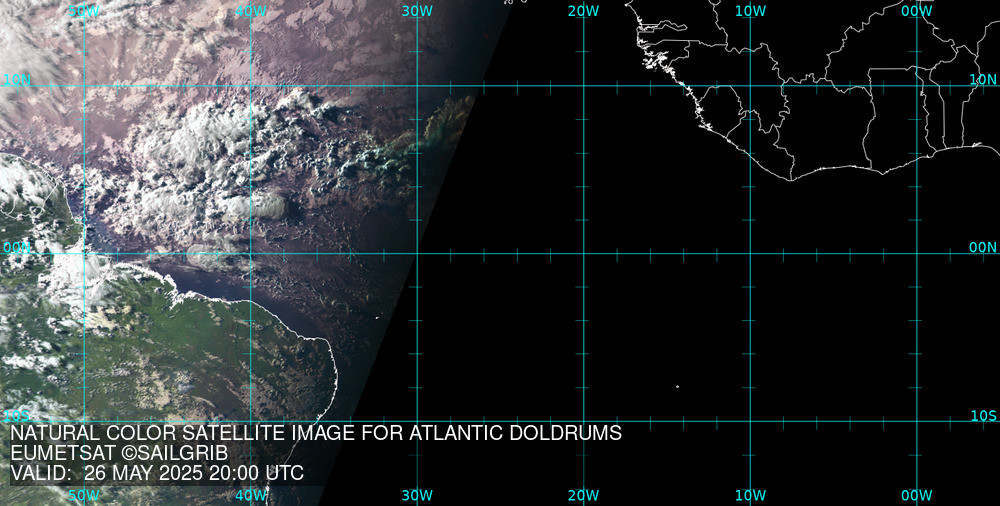The height and width of the screenshot is (506, 1000).
Task: Click the 'NATURAL COLOR SATELLITE IMAGE FOR ATLANTIC DOLDRUMS' caption
Action: tap(316, 433)
